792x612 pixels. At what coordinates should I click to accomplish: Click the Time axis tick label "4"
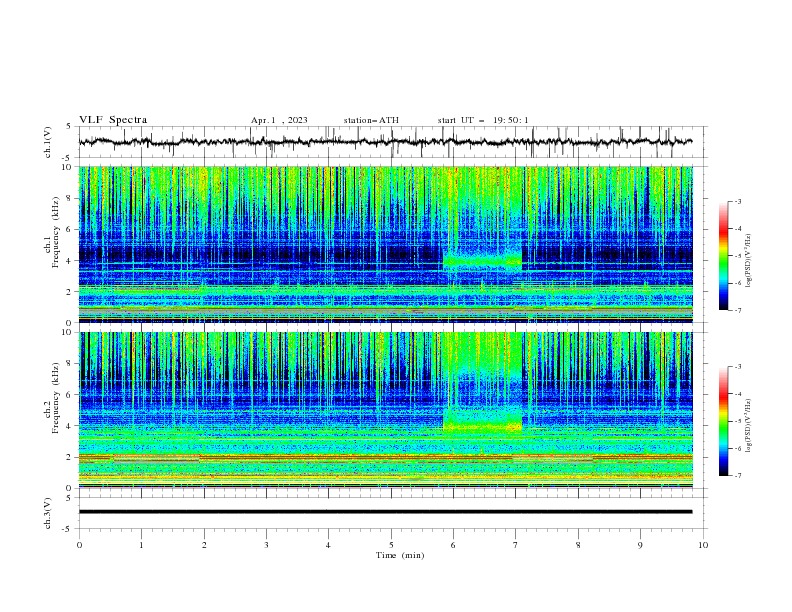[328, 545]
